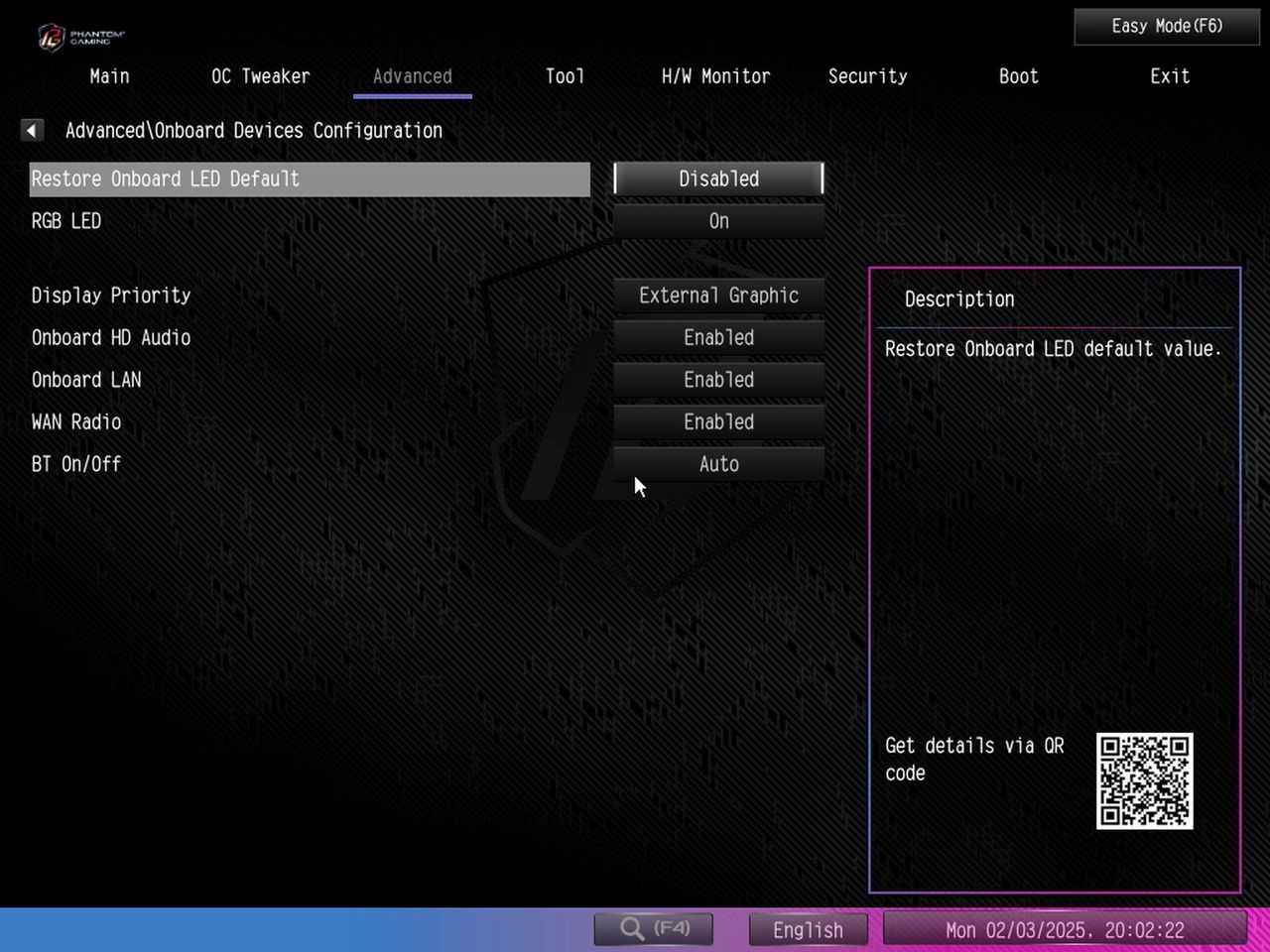The width and height of the screenshot is (1270, 952).
Task: Open Display Priority External Graphic dropdown
Action: click(x=718, y=296)
